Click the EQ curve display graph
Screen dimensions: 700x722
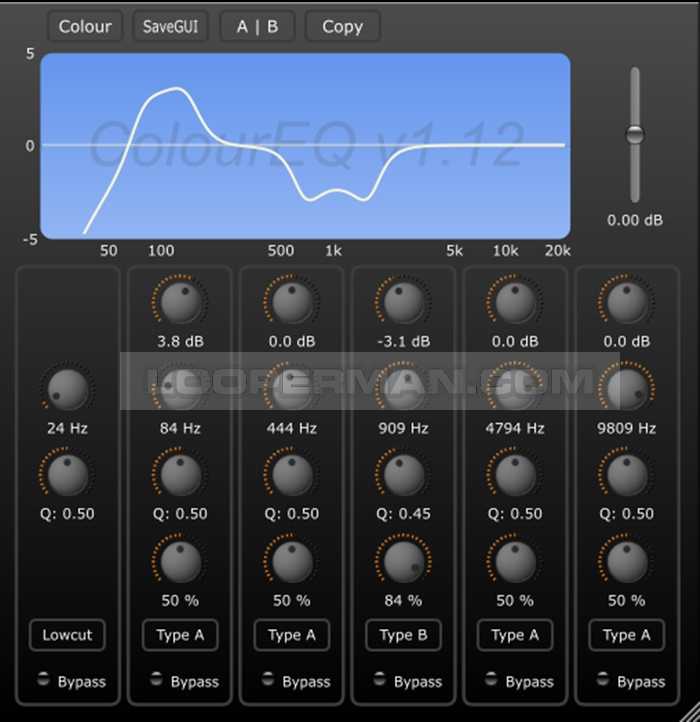(x=305, y=146)
